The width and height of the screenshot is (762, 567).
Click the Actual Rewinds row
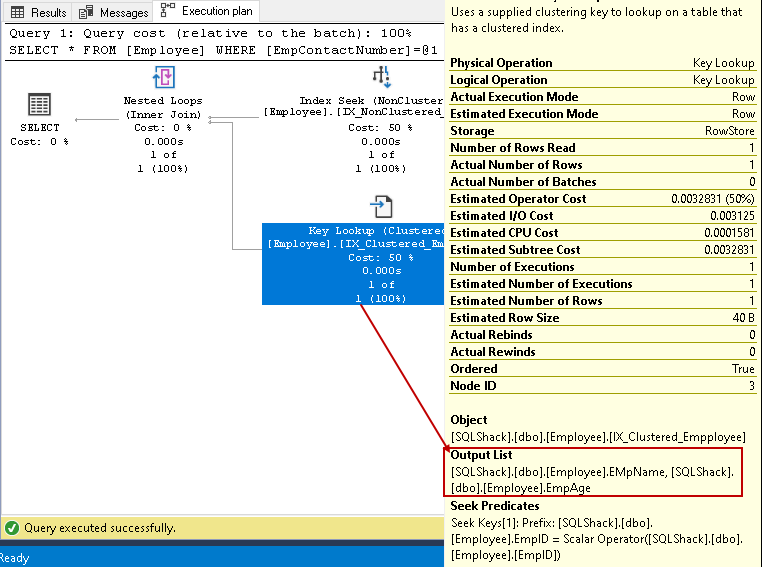click(x=603, y=352)
